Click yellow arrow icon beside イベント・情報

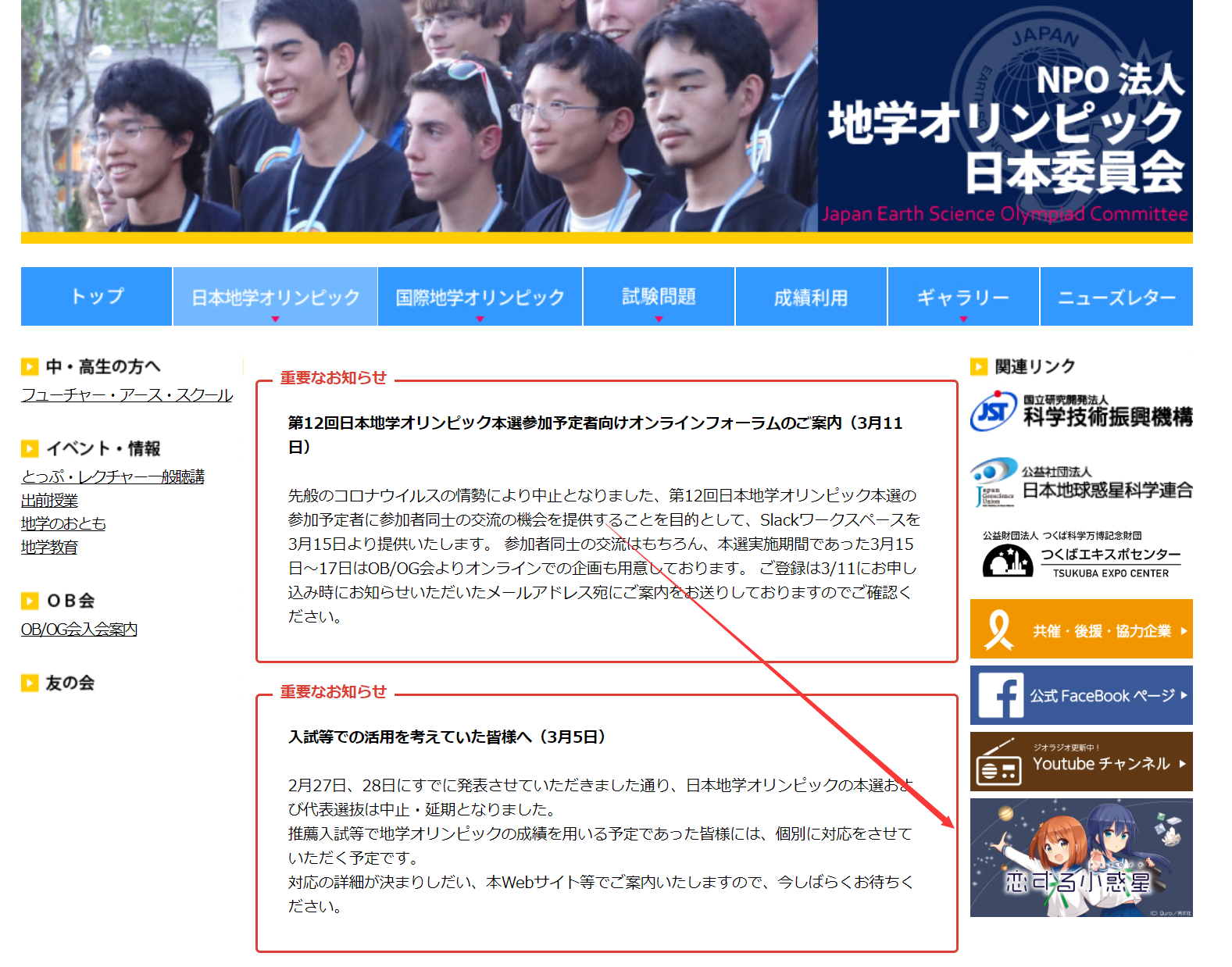pos(30,448)
